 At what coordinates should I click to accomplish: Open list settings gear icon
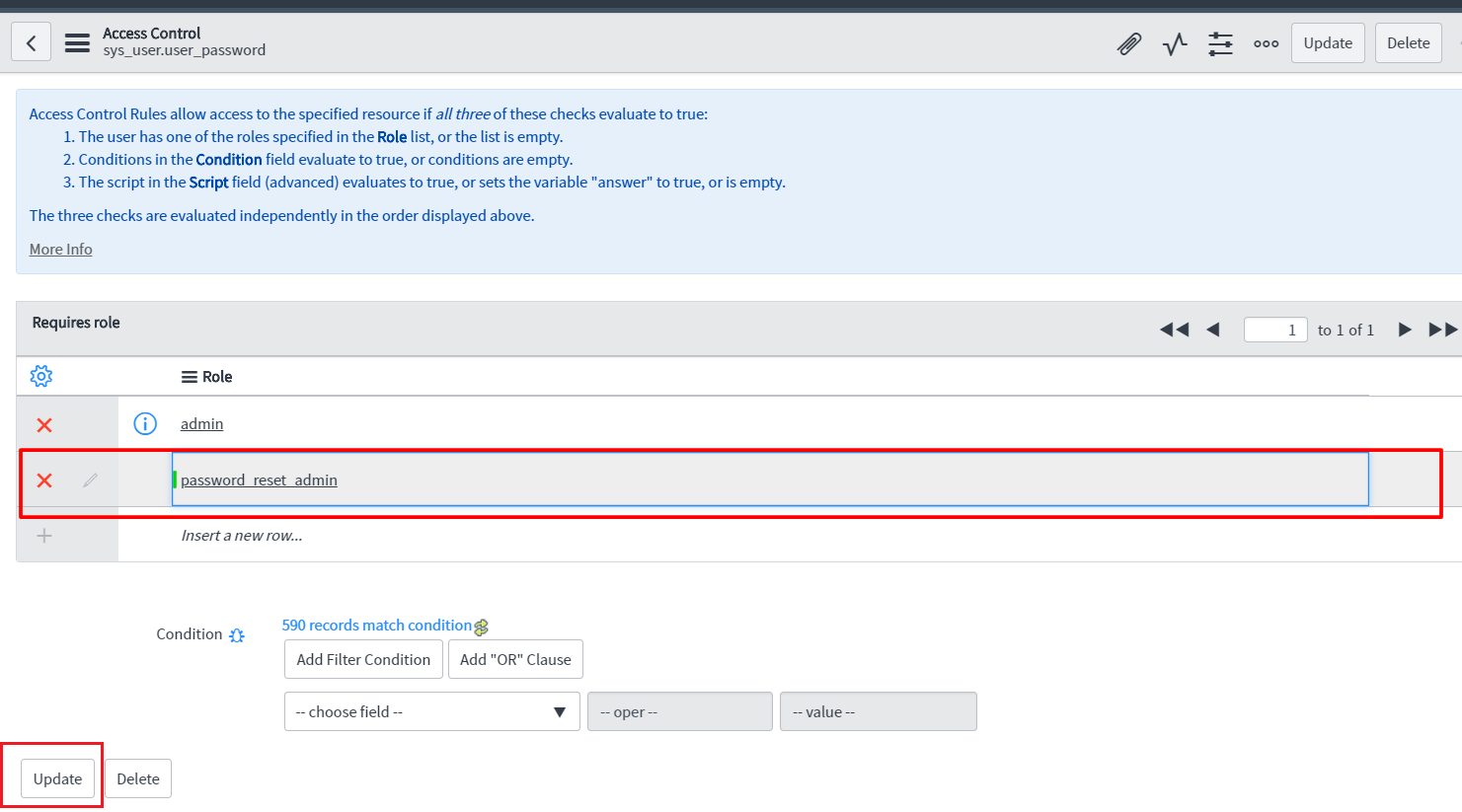point(41,376)
